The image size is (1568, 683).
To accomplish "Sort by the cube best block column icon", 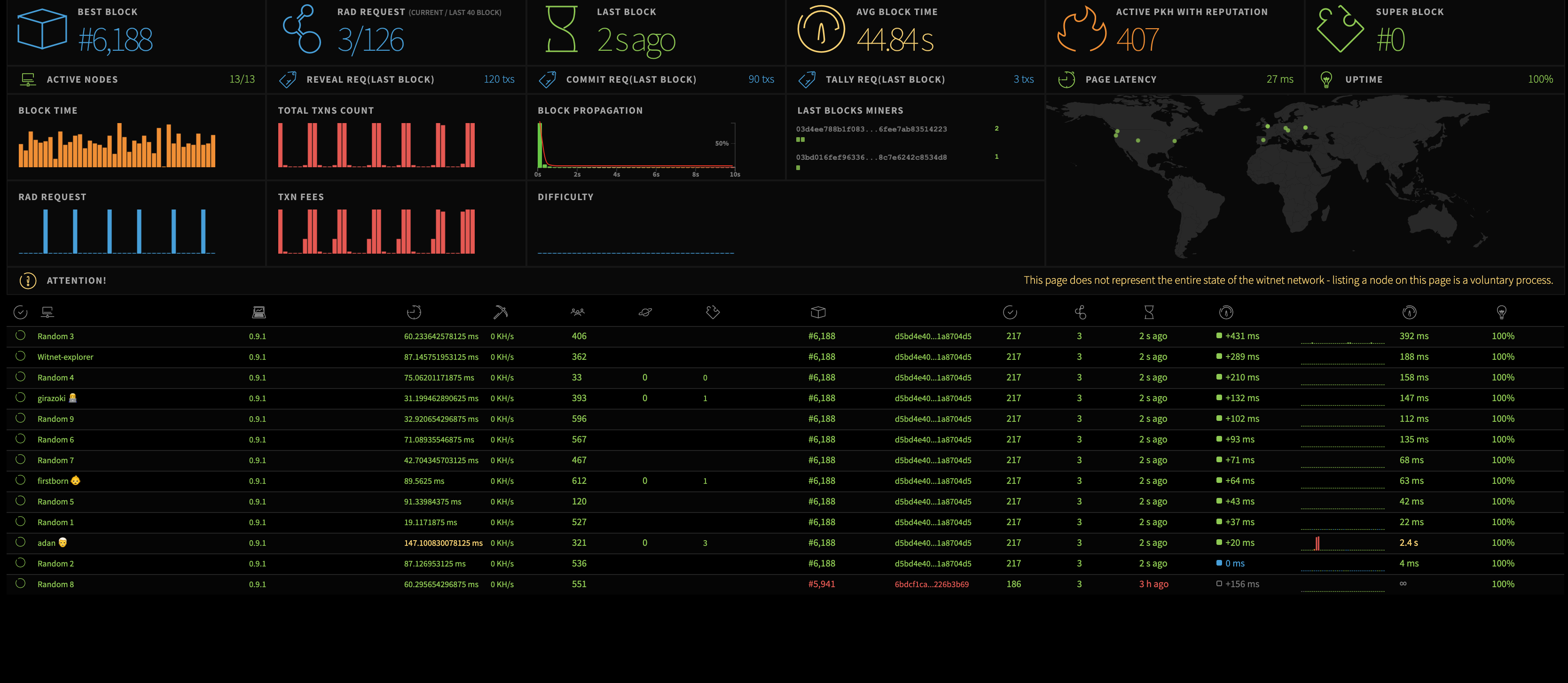I will tap(818, 312).
